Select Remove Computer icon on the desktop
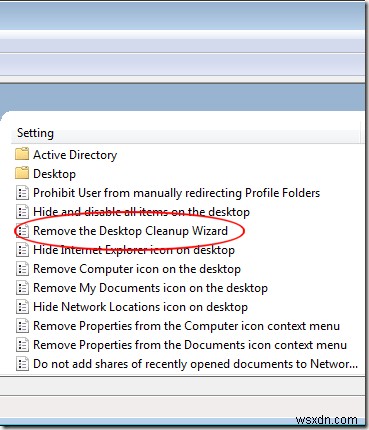369x430 pixels. [137, 269]
